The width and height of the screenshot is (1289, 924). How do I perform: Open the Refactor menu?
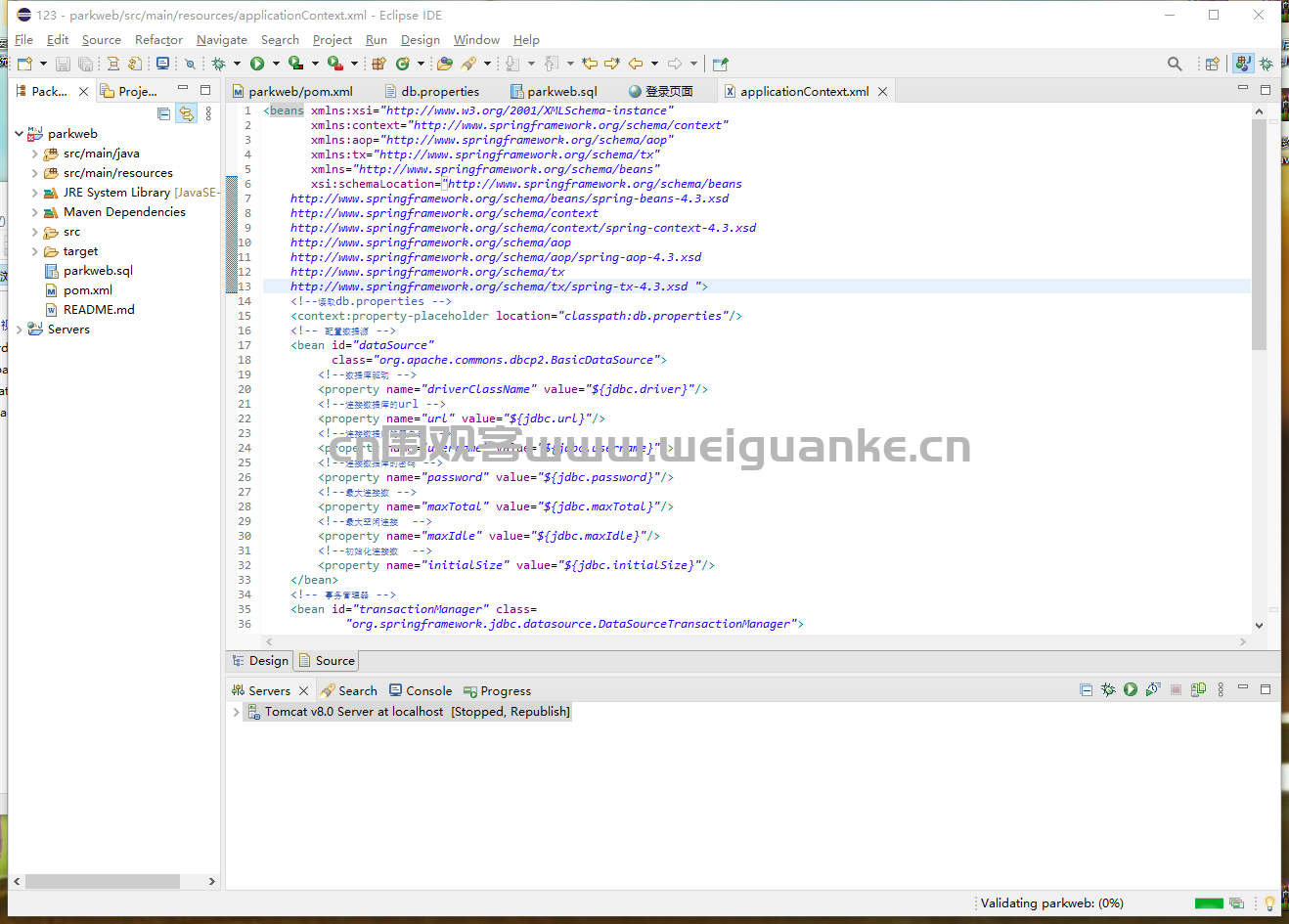(158, 40)
